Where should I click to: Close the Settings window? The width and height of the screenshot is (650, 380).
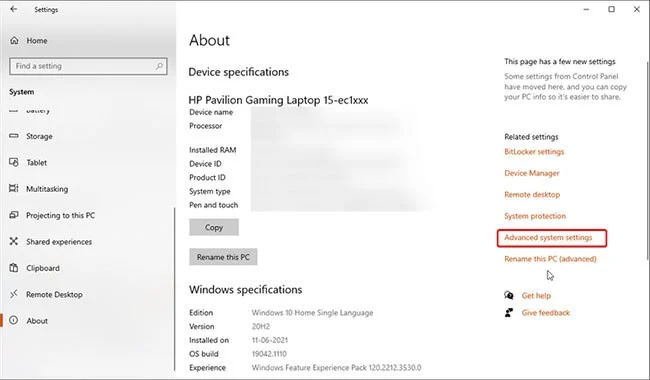(x=637, y=9)
